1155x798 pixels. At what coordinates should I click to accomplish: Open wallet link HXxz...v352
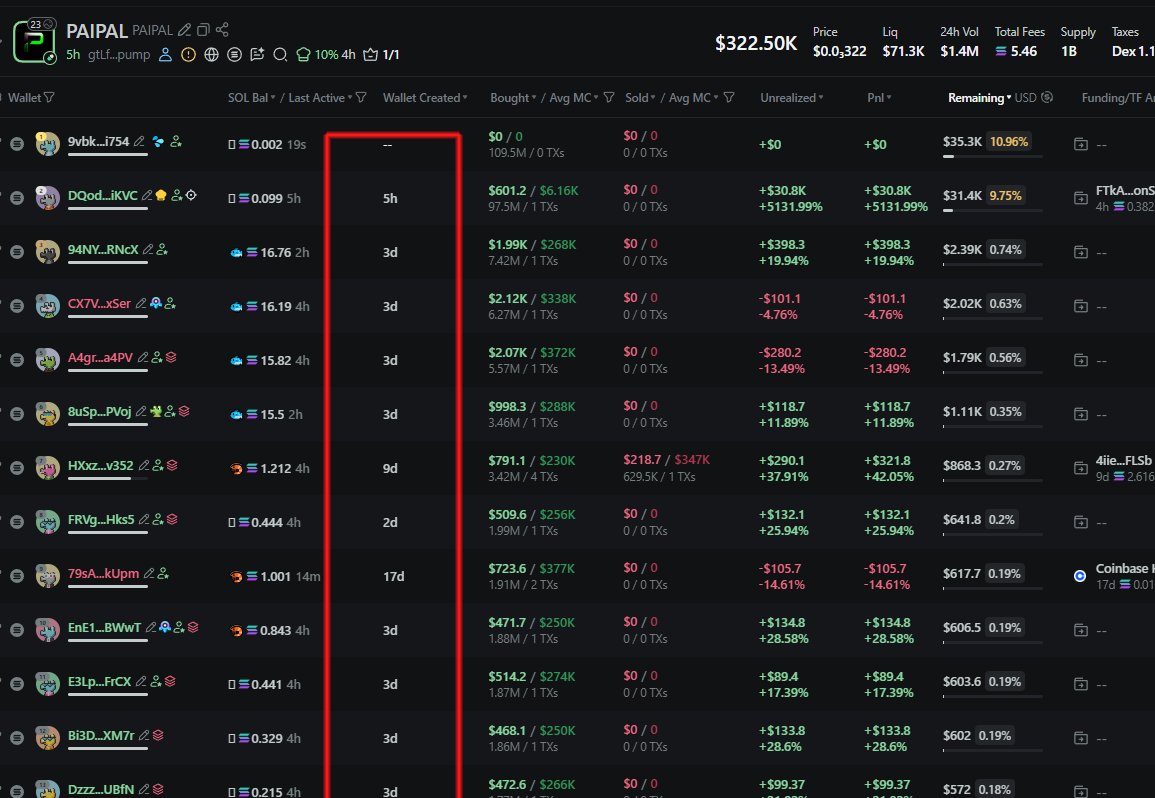[x=100, y=465]
